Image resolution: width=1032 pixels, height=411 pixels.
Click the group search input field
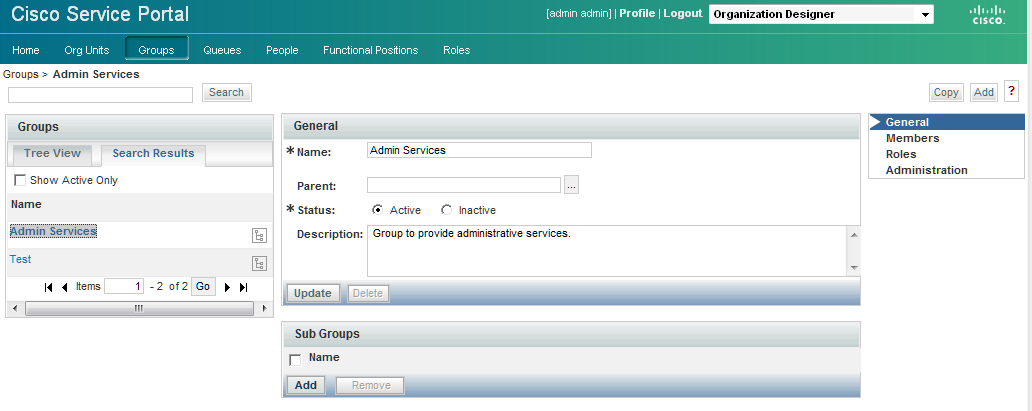[x=100, y=95]
